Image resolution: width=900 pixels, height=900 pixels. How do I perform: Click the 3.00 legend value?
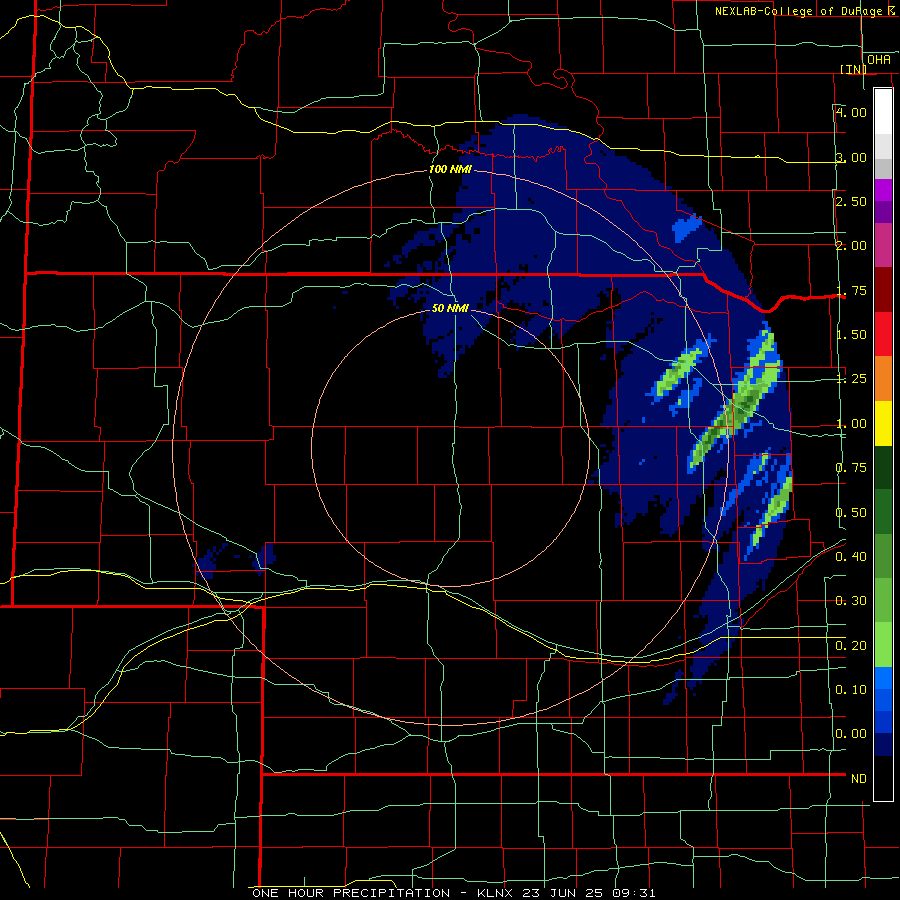(851, 157)
